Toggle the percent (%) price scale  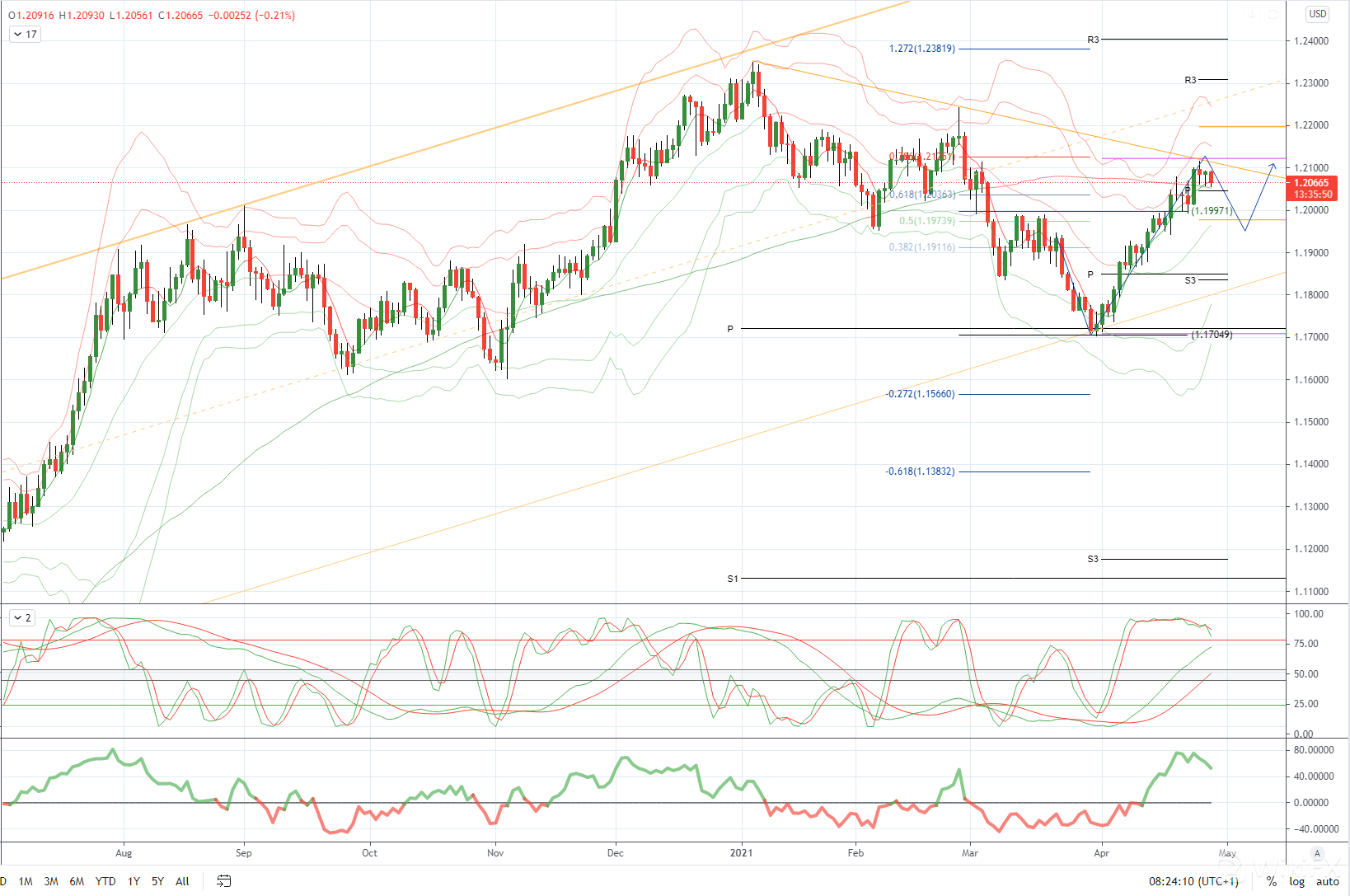point(1272,881)
